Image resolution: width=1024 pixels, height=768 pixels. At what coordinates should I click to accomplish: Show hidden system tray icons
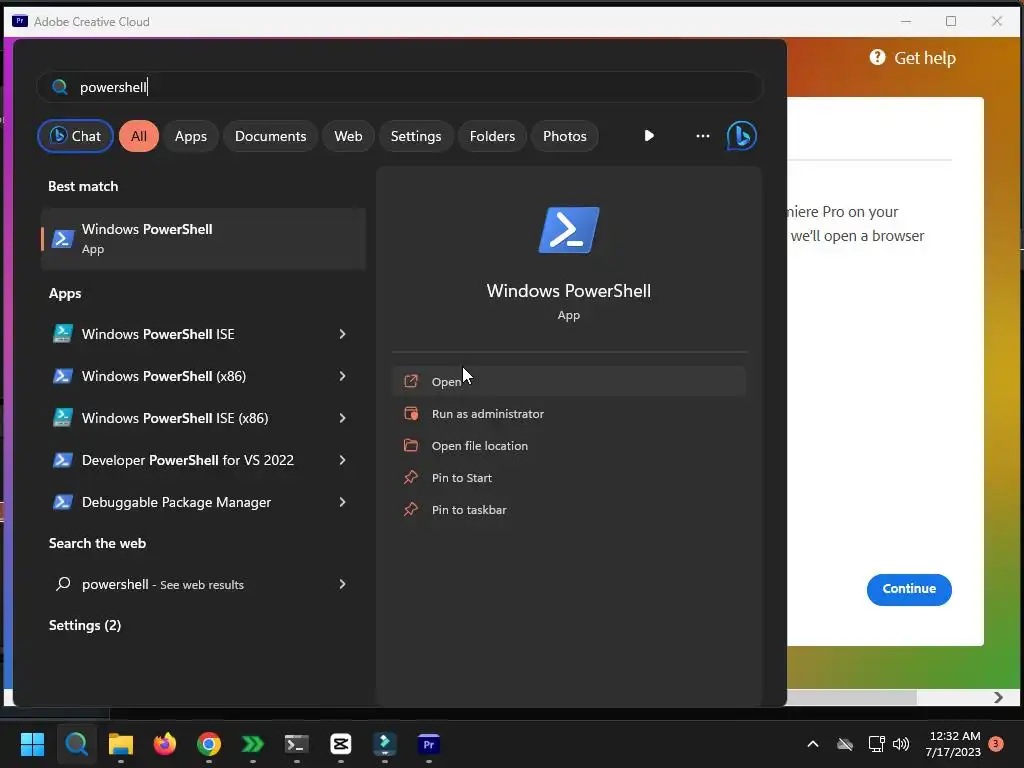tap(813, 744)
